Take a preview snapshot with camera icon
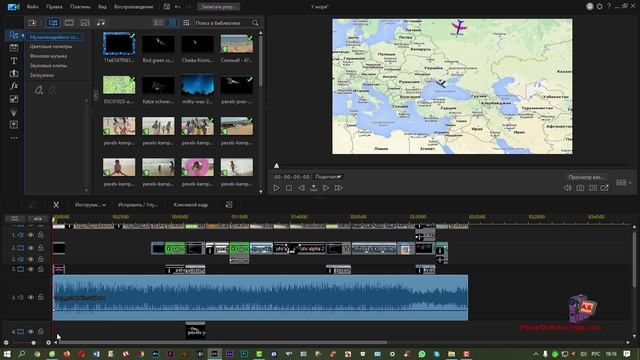 click(580, 188)
